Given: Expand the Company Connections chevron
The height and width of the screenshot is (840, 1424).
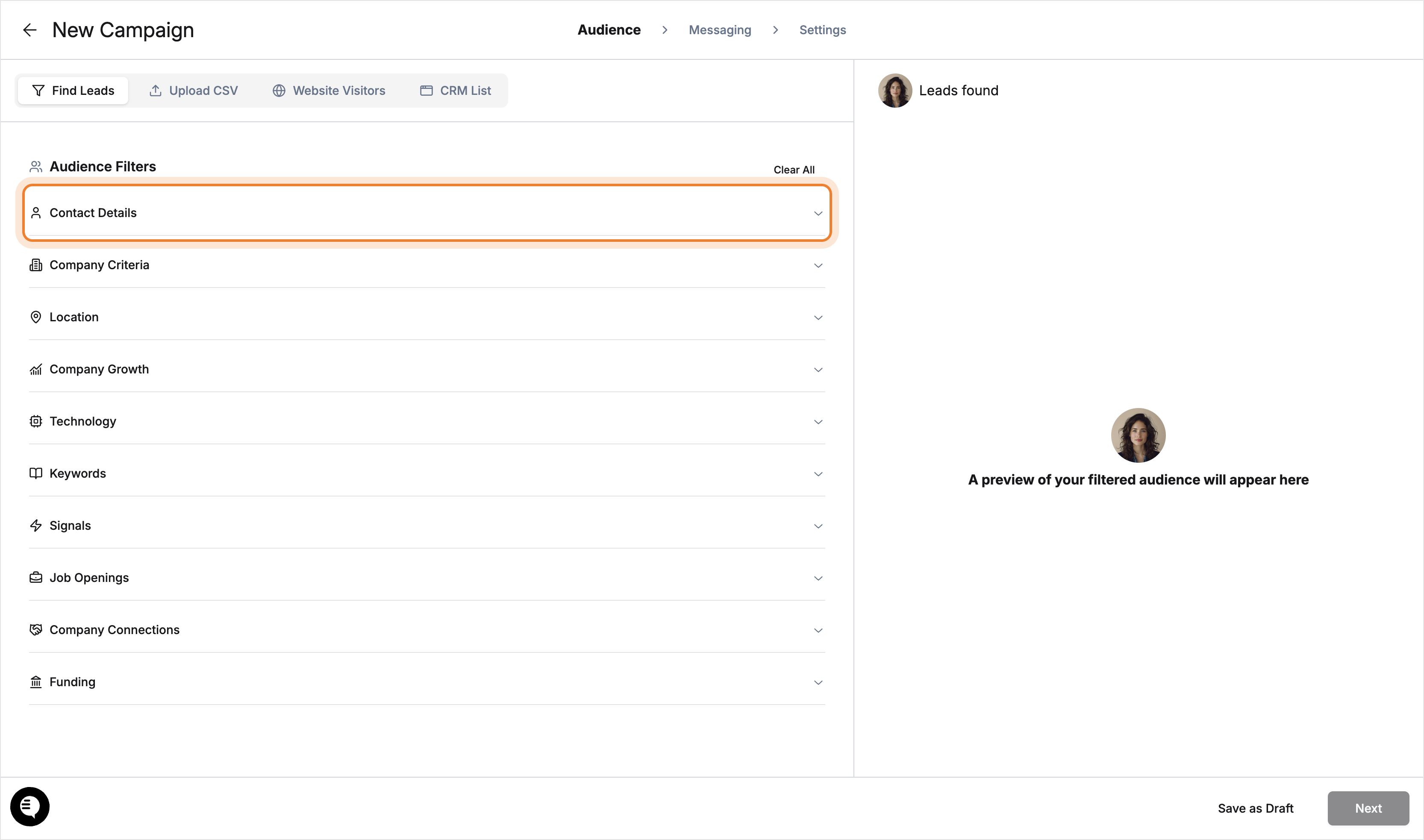Looking at the screenshot, I should (818, 630).
